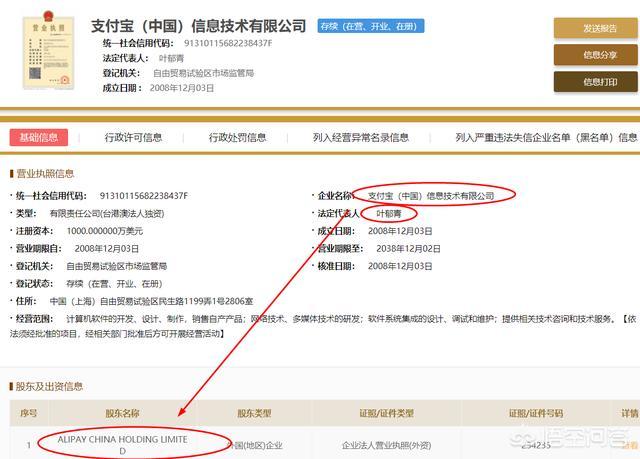Click the 发送报告 button
Image resolution: width=640 pixels, height=459 pixels.
pos(596,28)
